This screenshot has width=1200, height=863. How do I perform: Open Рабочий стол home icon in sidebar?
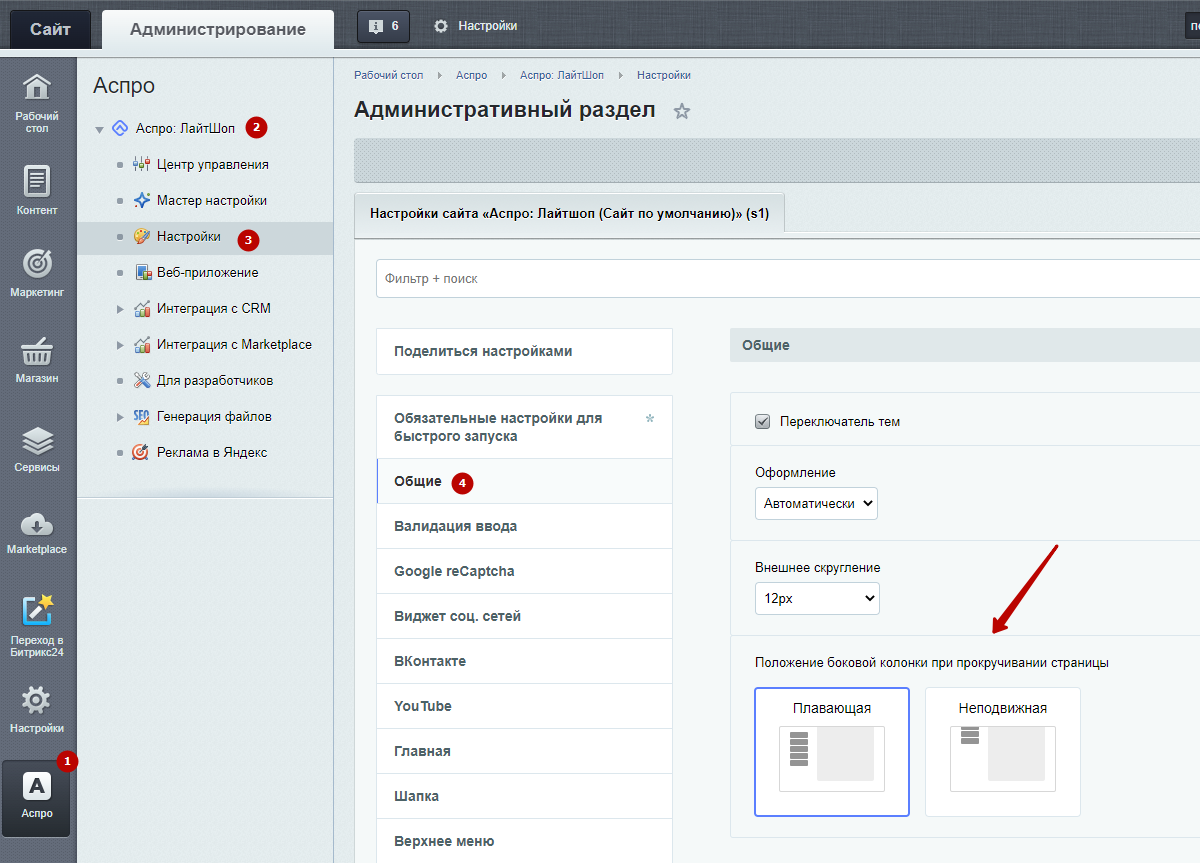[37, 88]
